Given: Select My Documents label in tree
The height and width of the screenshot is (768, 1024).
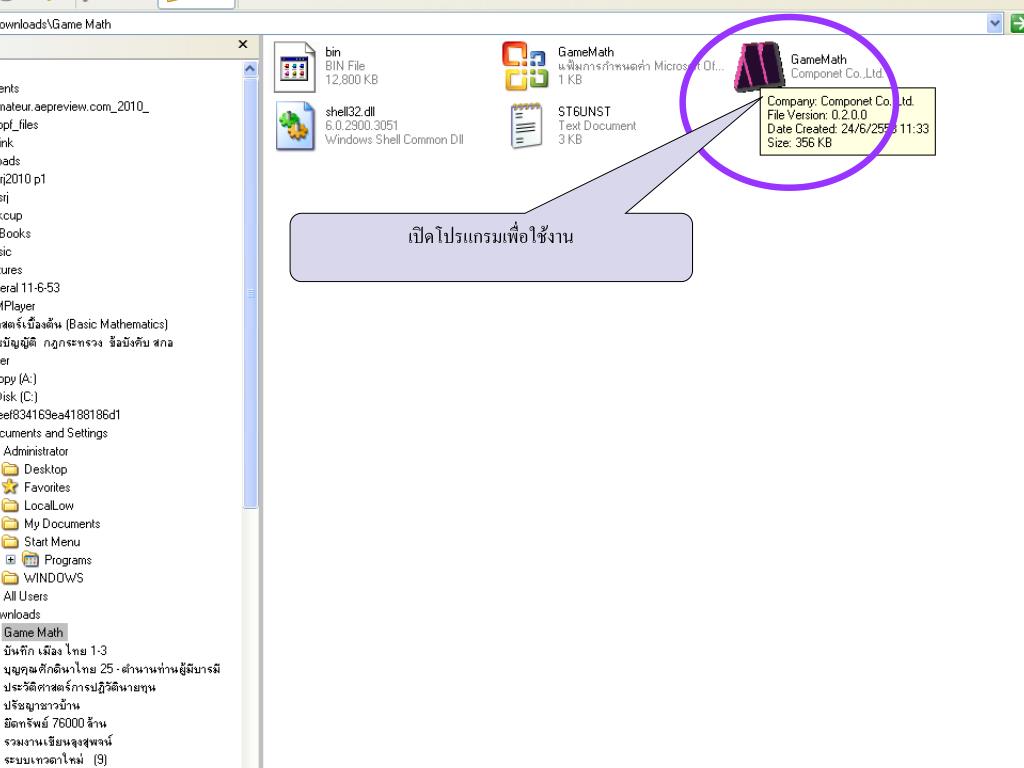Looking at the screenshot, I should click(x=62, y=524).
